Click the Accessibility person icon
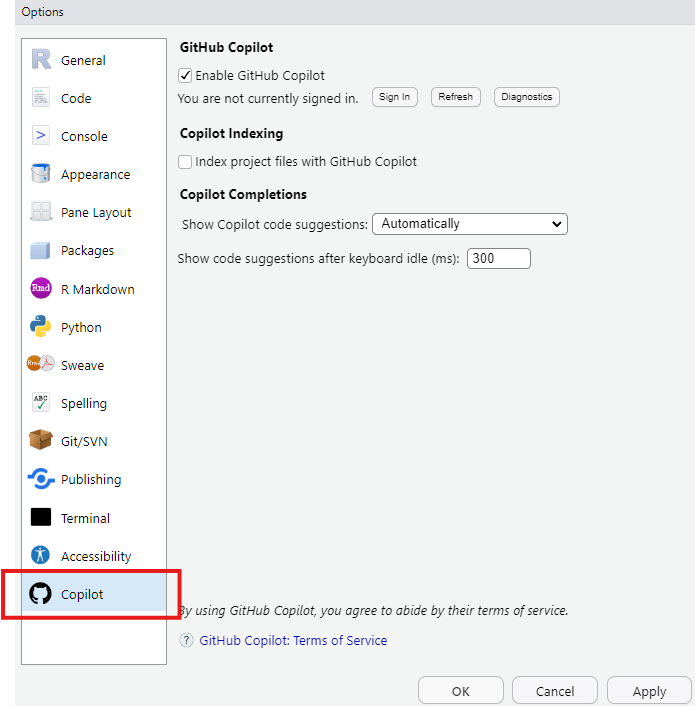 pos(41,556)
